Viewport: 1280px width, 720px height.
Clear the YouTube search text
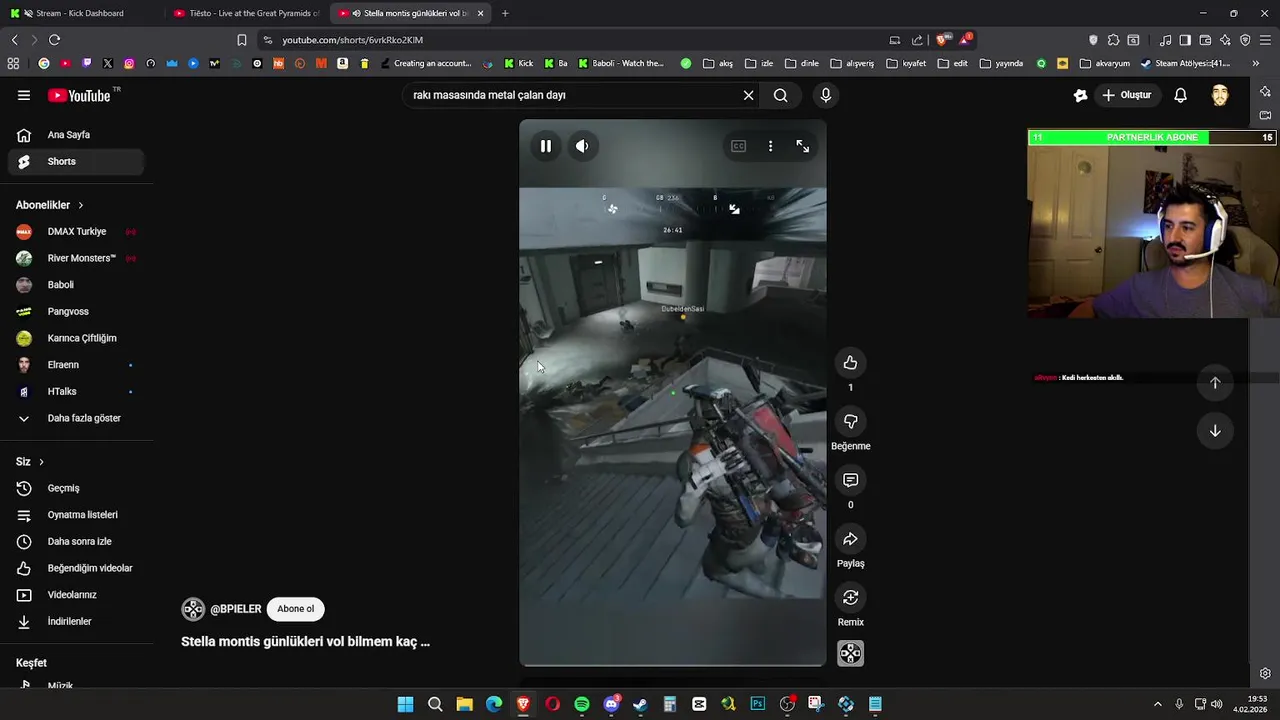click(x=748, y=95)
